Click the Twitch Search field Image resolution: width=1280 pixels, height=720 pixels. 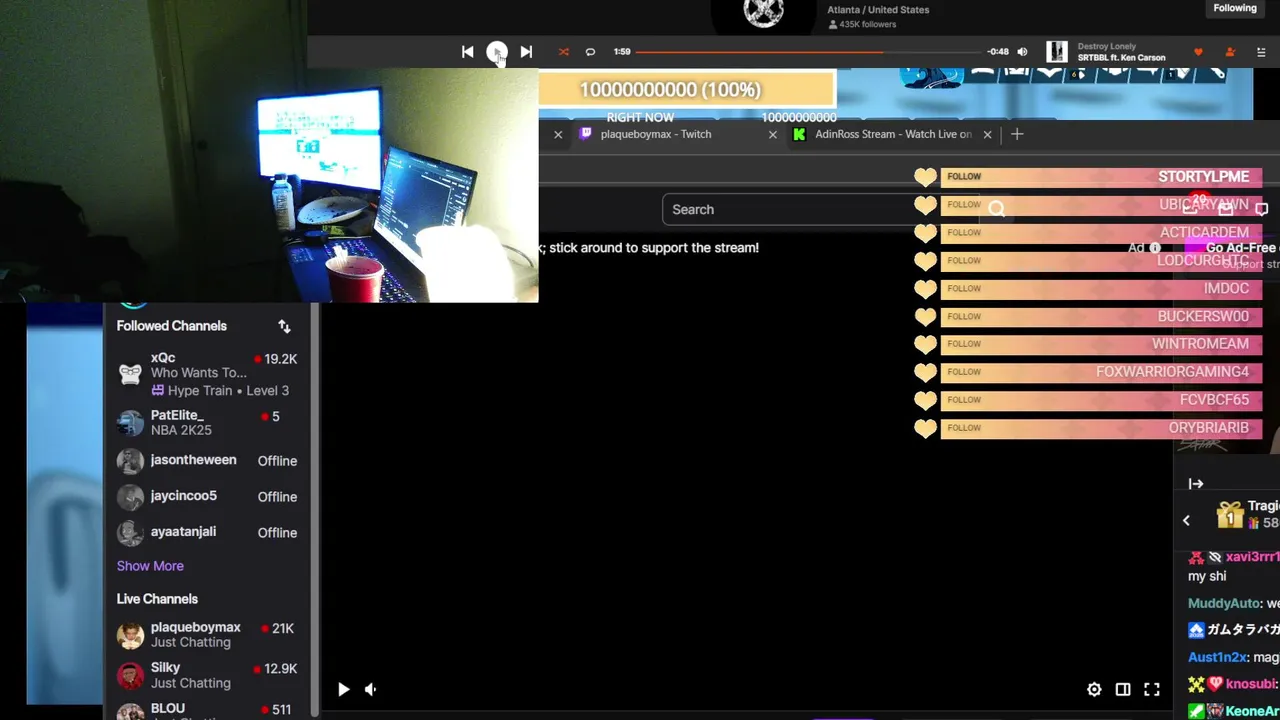[820, 209]
